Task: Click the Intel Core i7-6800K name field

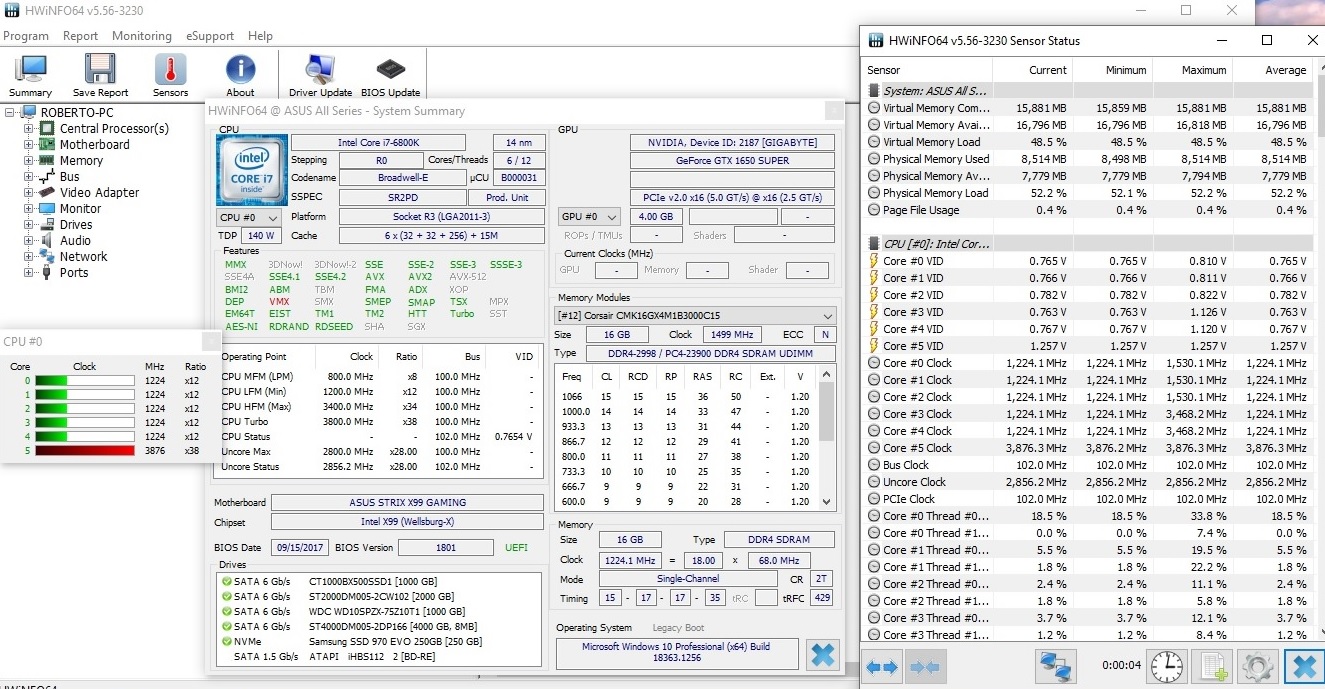Action: click(x=378, y=143)
